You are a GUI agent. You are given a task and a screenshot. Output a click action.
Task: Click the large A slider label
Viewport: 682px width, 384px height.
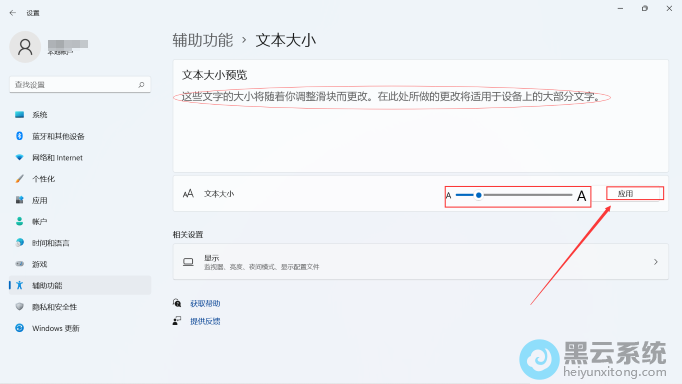pyautogui.click(x=581, y=196)
